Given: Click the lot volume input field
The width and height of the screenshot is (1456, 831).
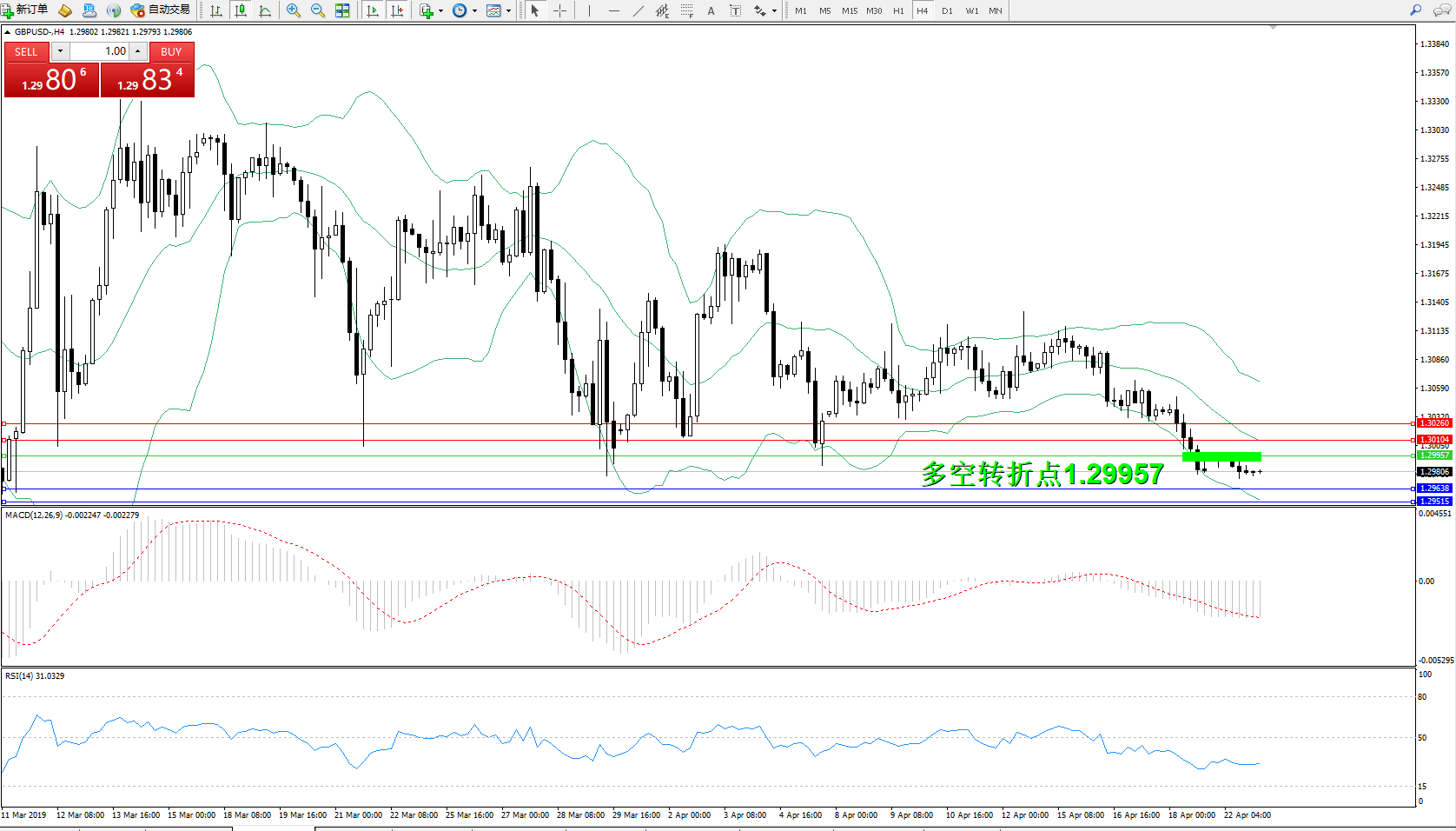Looking at the screenshot, I should [x=100, y=51].
